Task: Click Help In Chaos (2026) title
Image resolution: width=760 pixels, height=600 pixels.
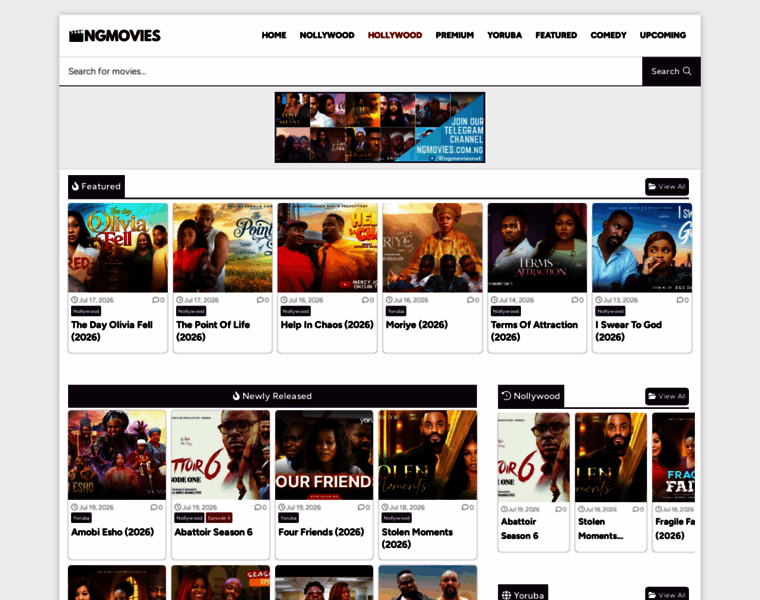Action: click(327, 325)
